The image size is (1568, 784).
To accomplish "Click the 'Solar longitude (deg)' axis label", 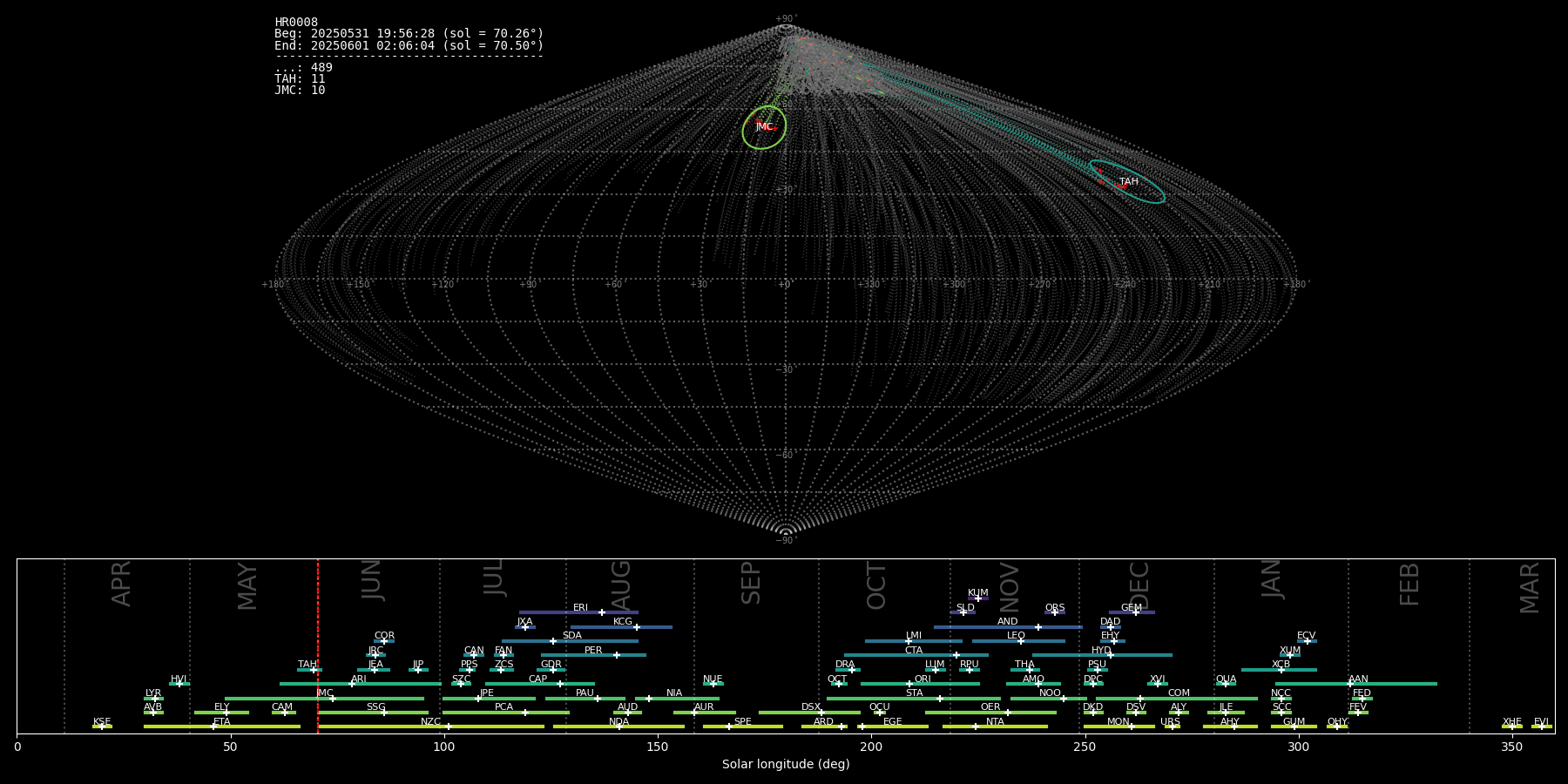I will 786,765.
